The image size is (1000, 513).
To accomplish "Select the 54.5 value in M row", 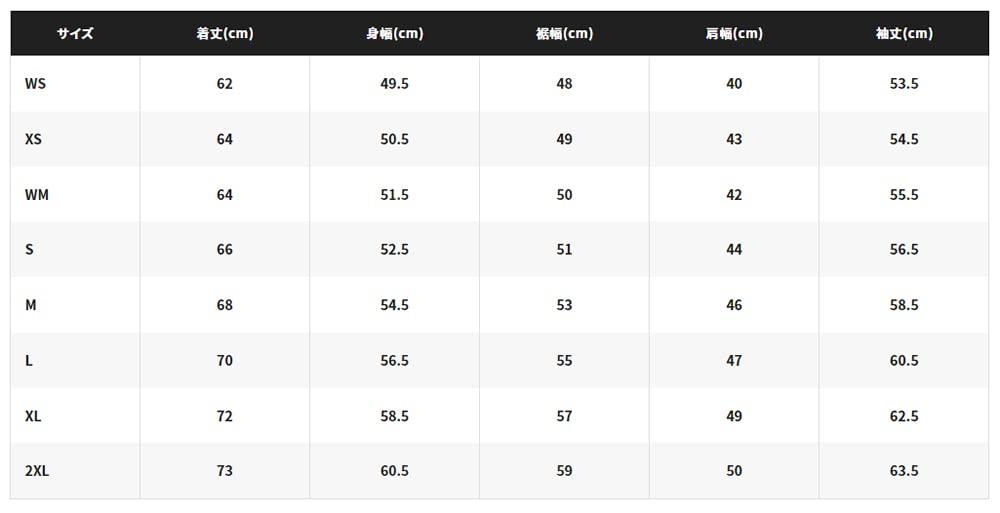I will pos(395,305).
